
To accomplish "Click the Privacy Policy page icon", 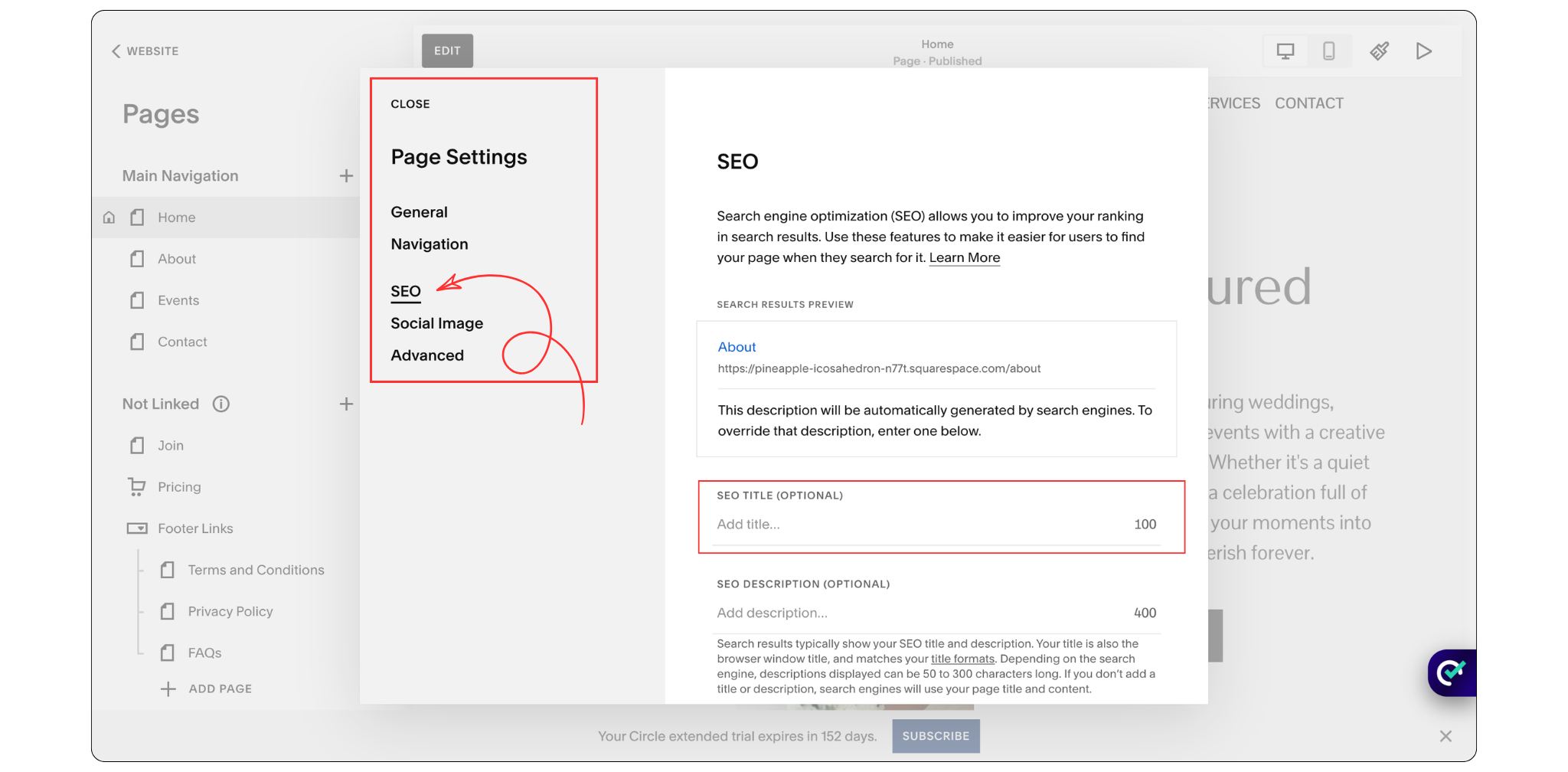I will 168,611.
